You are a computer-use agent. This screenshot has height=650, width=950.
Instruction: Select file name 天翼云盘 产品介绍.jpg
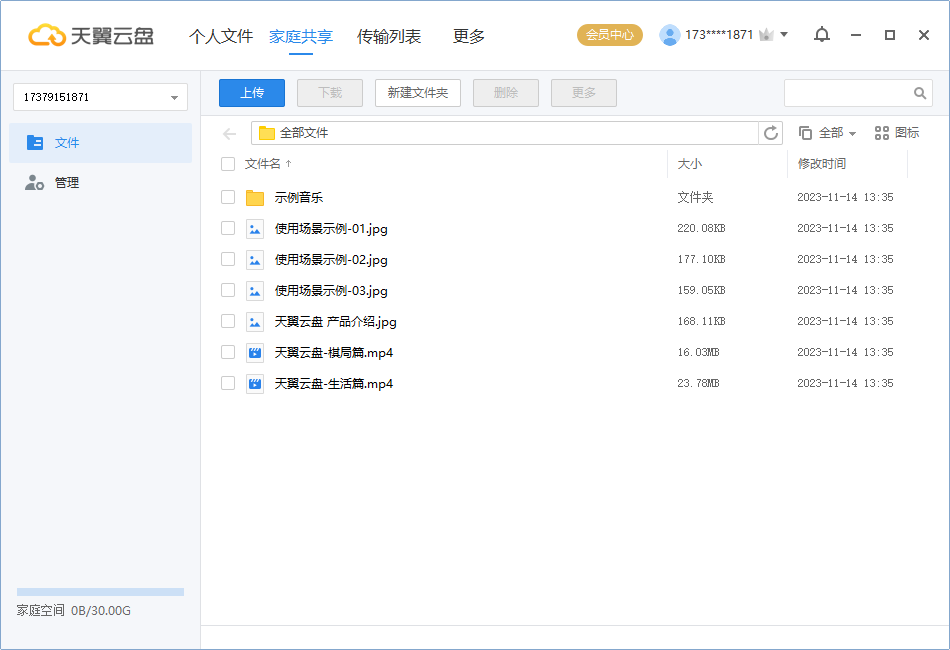tap(336, 322)
